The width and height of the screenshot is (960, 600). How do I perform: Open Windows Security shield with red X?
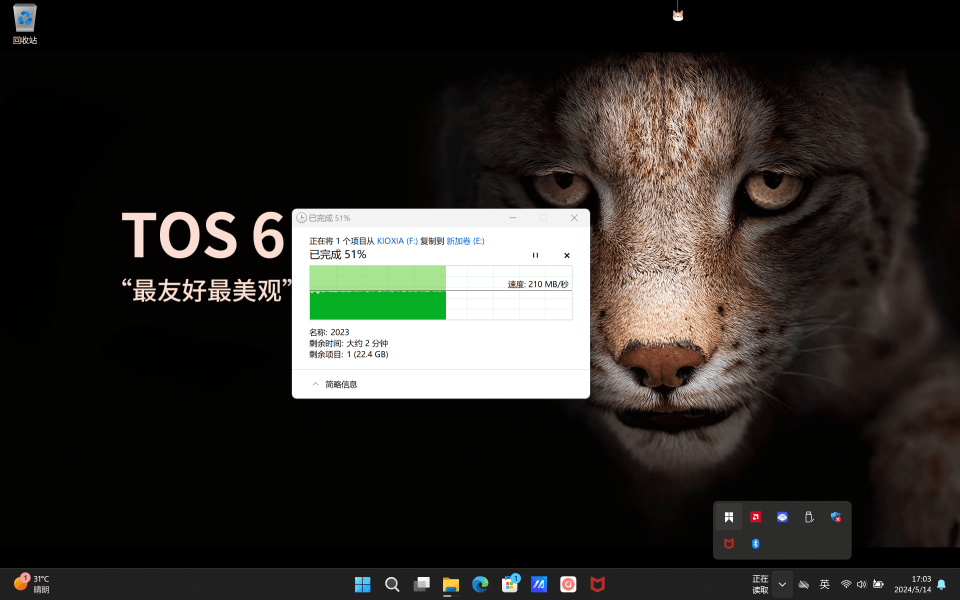click(x=836, y=517)
